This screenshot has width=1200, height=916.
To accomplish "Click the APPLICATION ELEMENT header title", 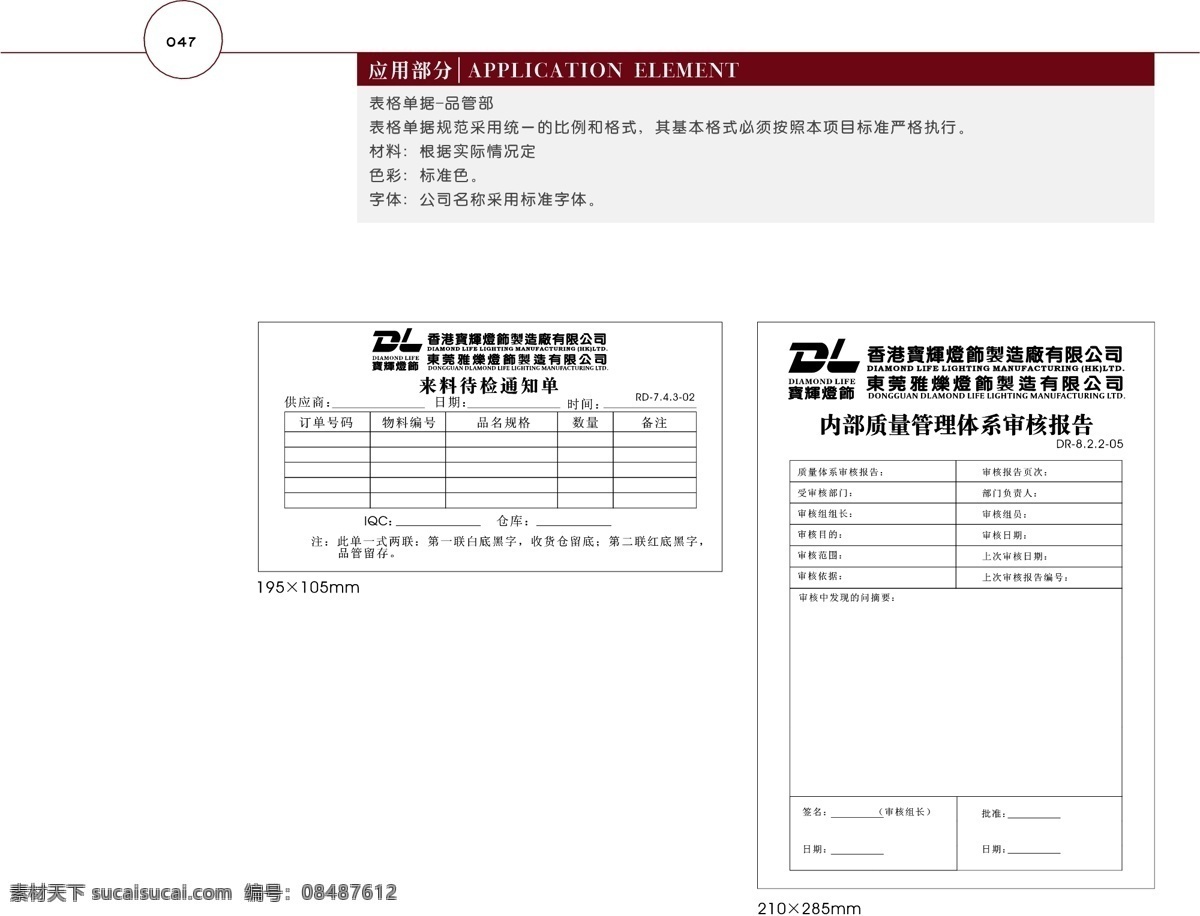I will pos(603,70).
